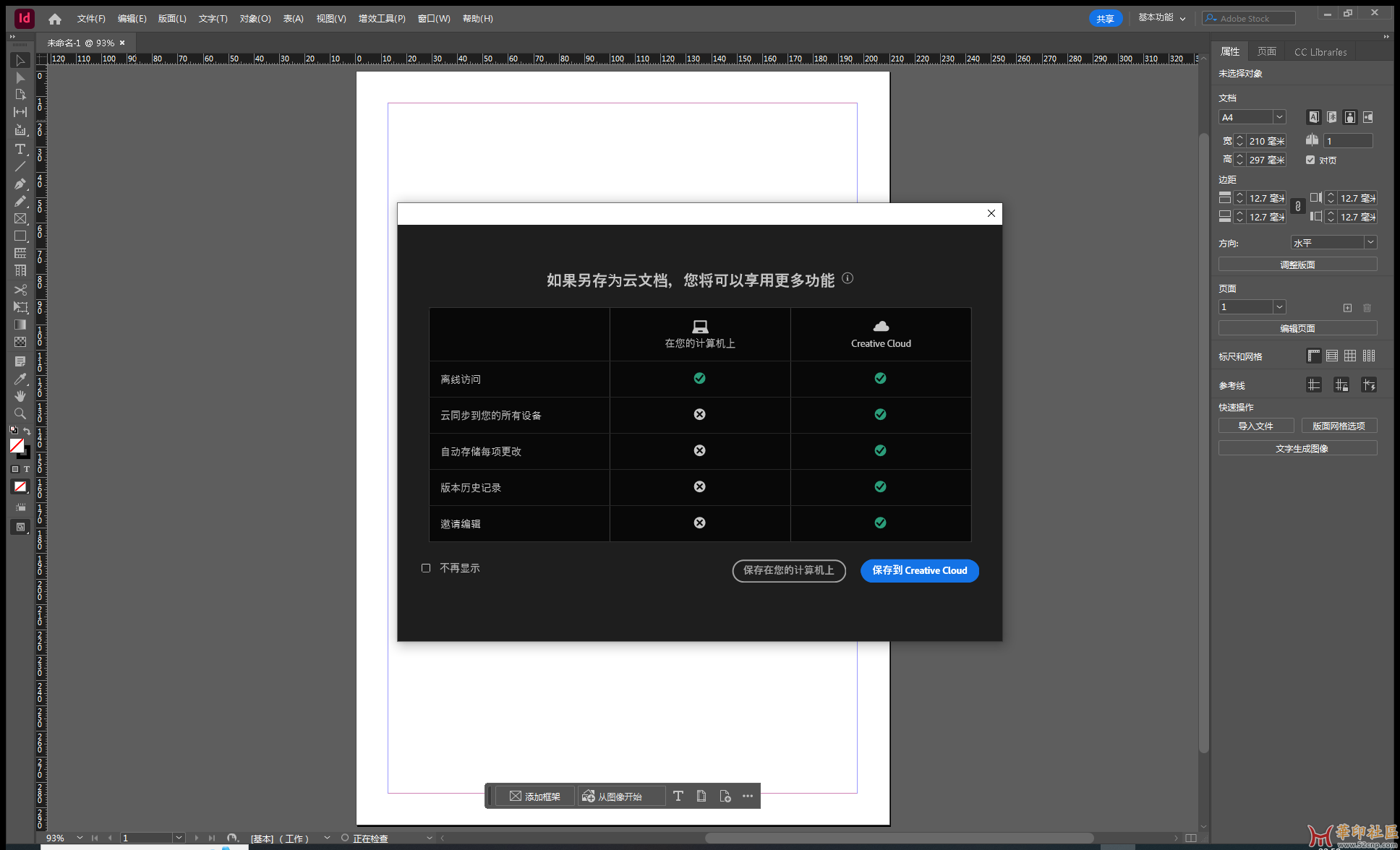Select the Free Transform tool
The width and height of the screenshot is (1400, 850).
(20, 307)
